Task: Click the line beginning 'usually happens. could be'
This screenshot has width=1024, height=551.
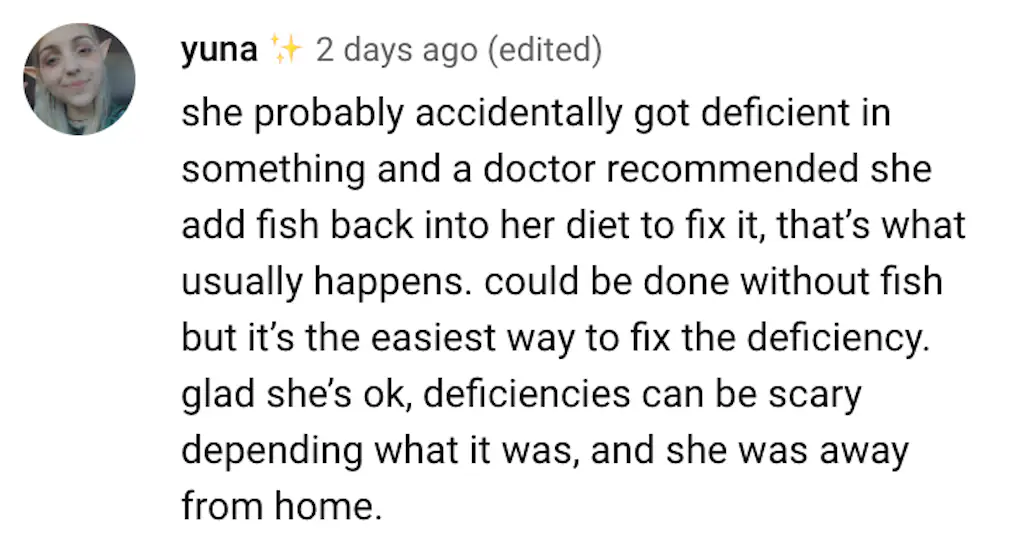Action: click(561, 282)
